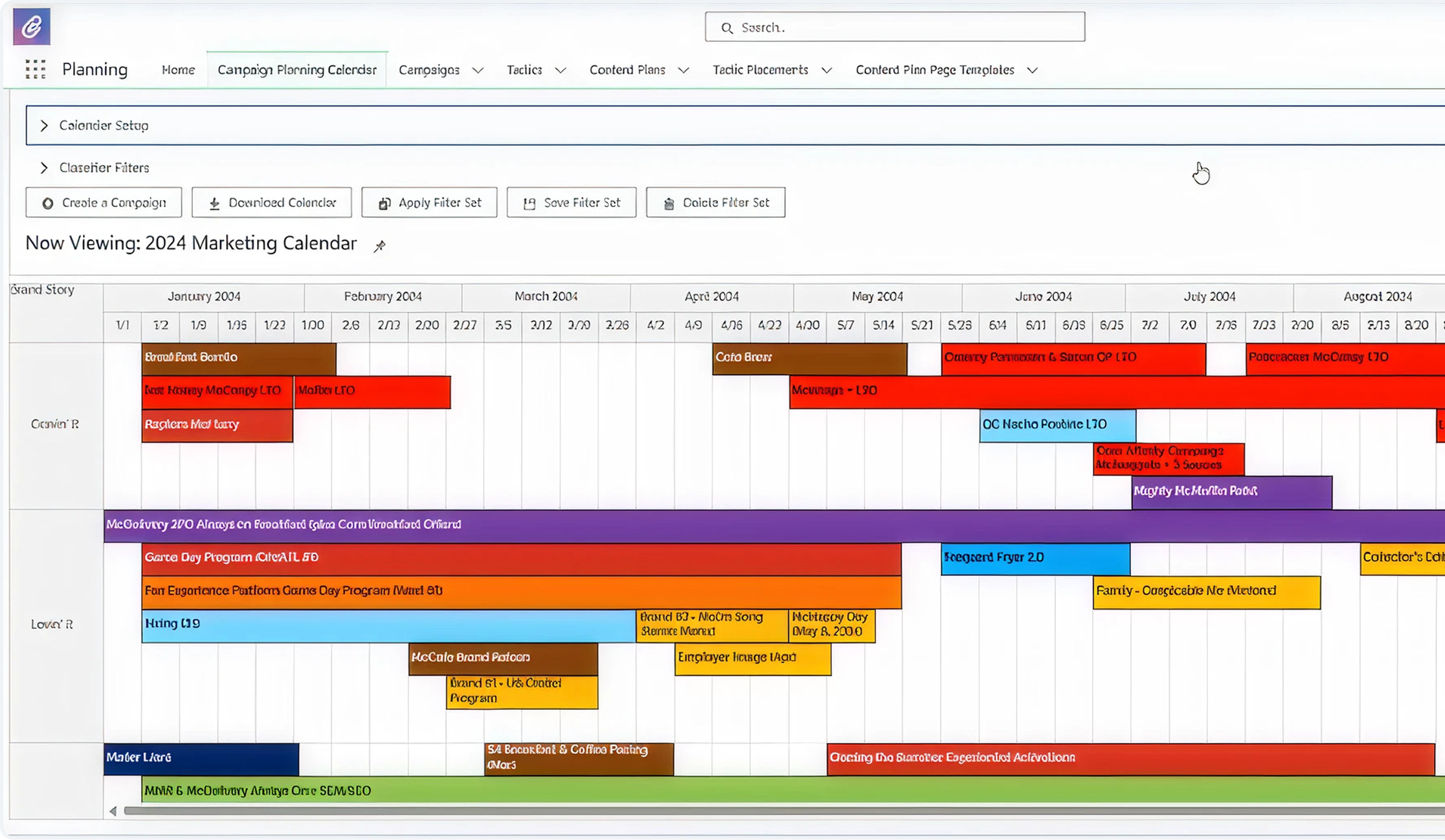This screenshot has width=1445, height=840.
Task: Select the blue OC Nacho campaign bar
Action: (x=1057, y=425)
